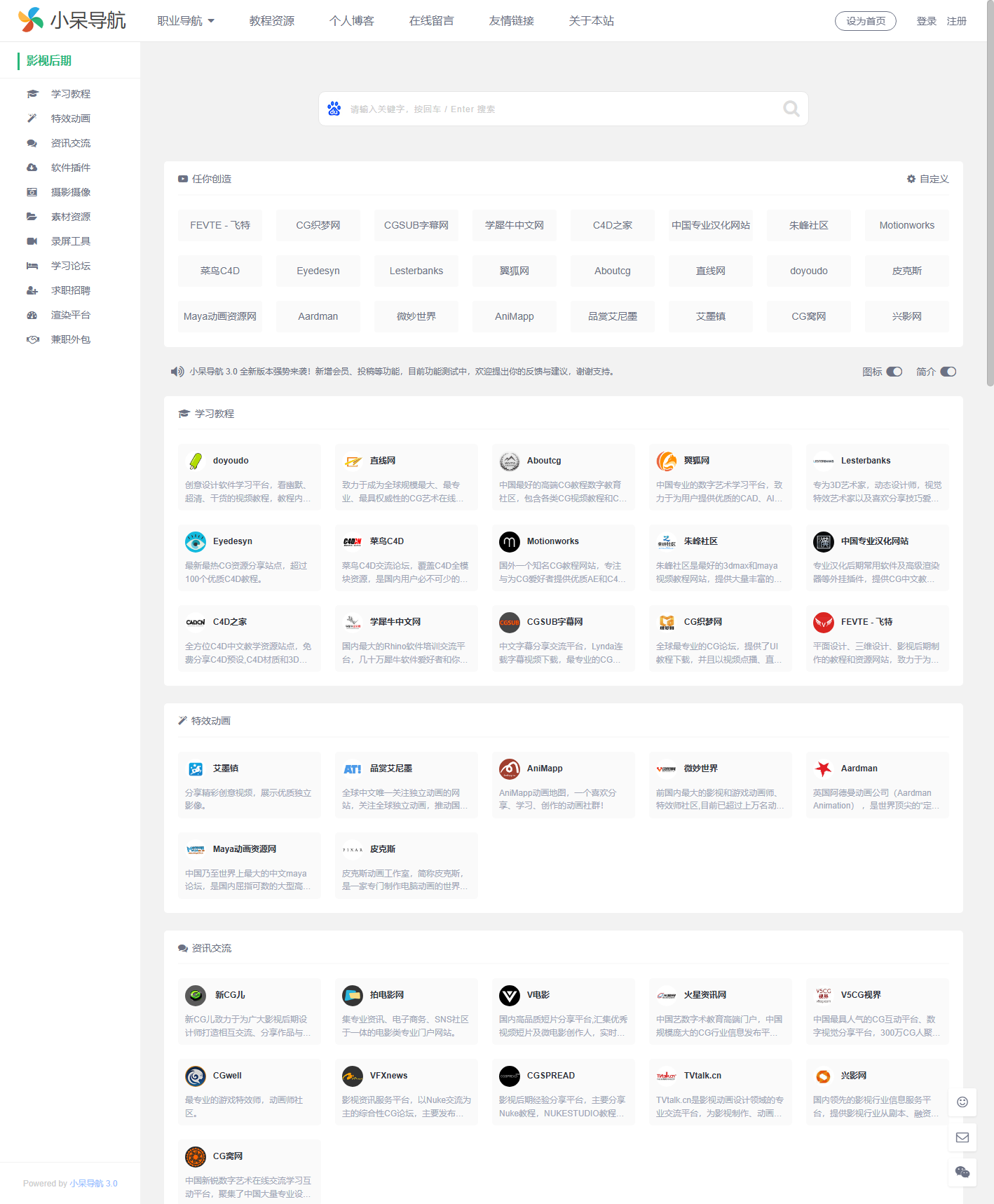Click the Eyedesyn eye logo icon
994x1204 pixels.
coord(196,542)
